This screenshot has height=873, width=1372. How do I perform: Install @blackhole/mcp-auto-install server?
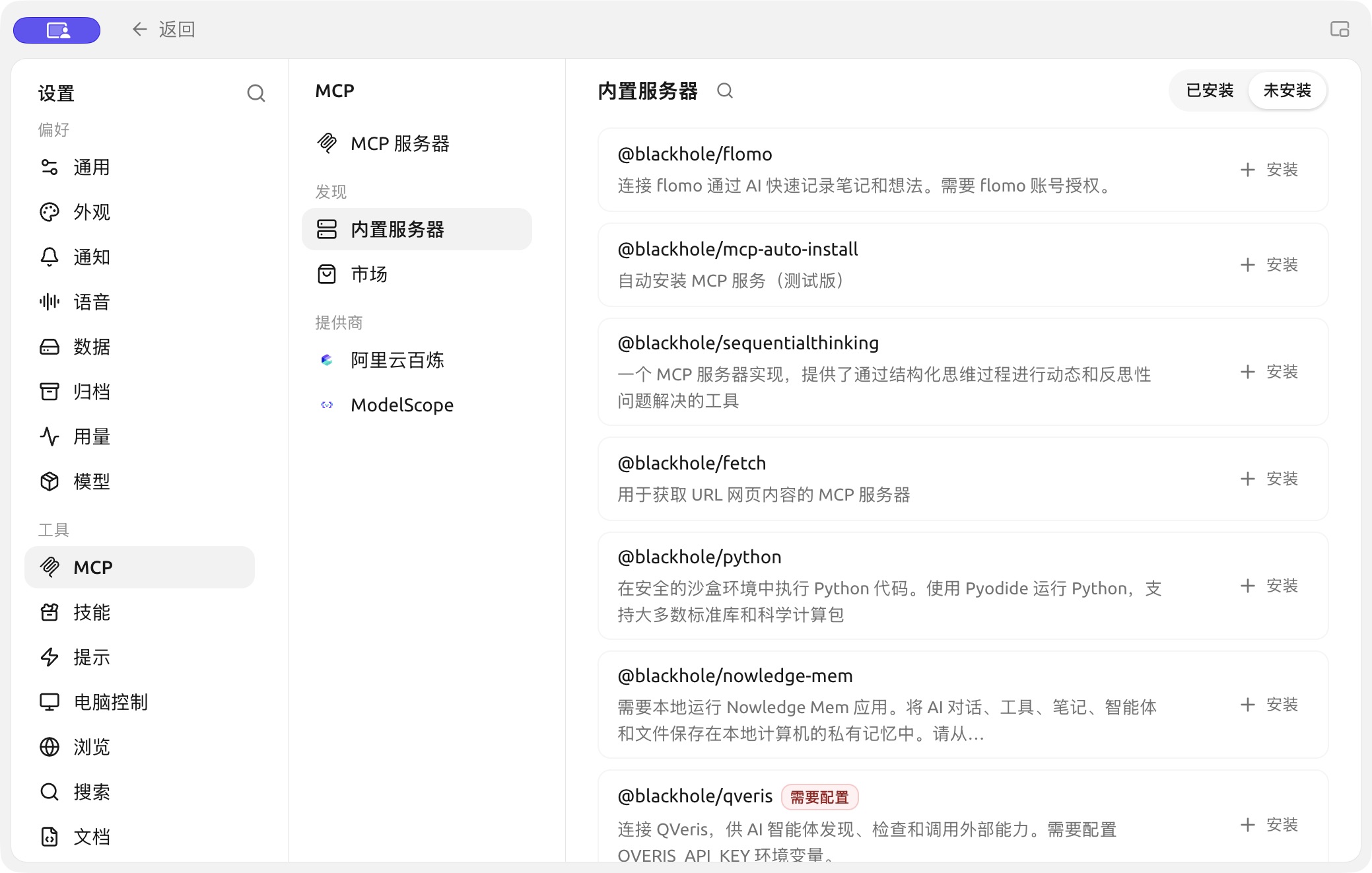[x=1269, y=265]
